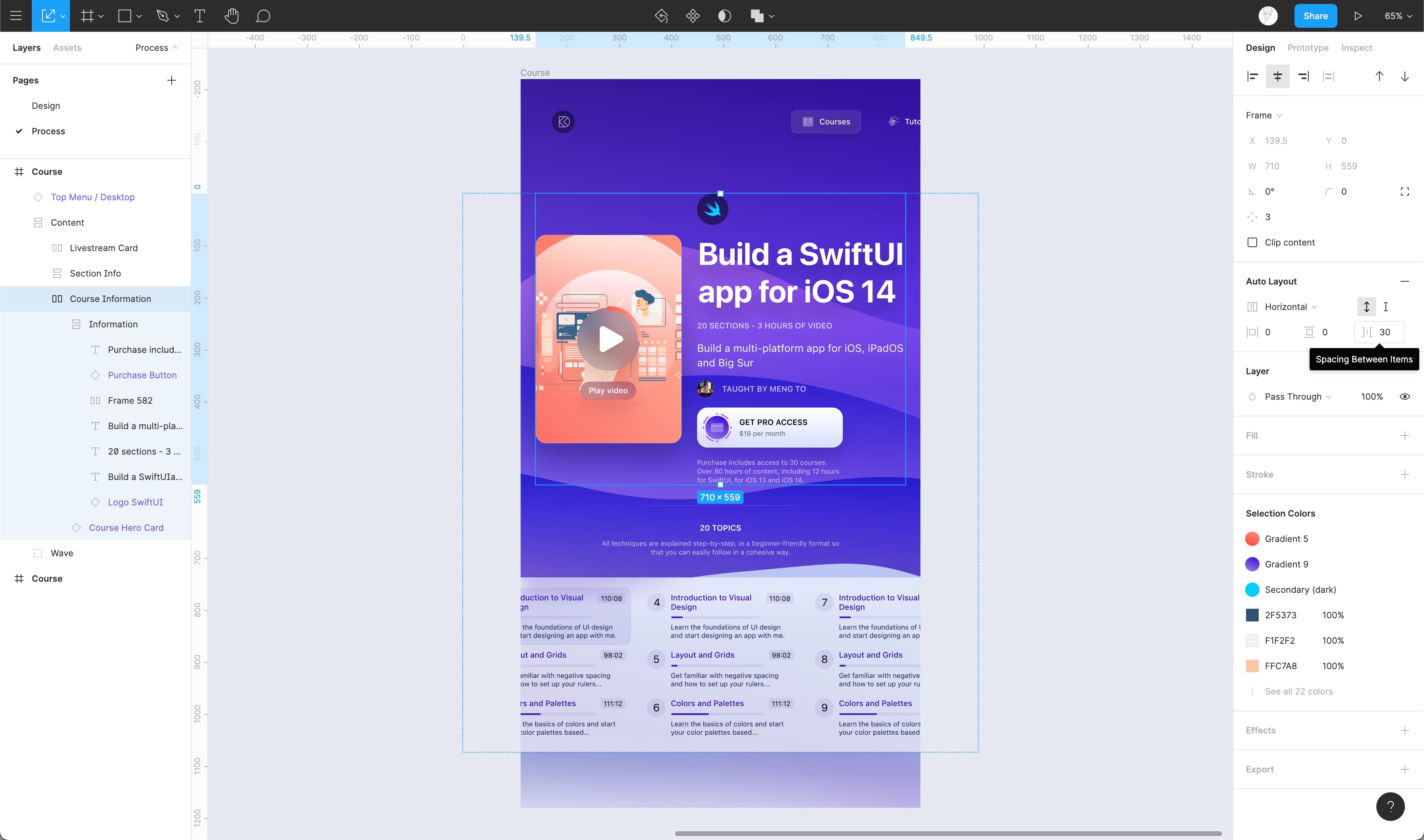Remove Auto Layout with minus icon
The width and height of the screenshot is (1424, 840).
pos(1404,281)
